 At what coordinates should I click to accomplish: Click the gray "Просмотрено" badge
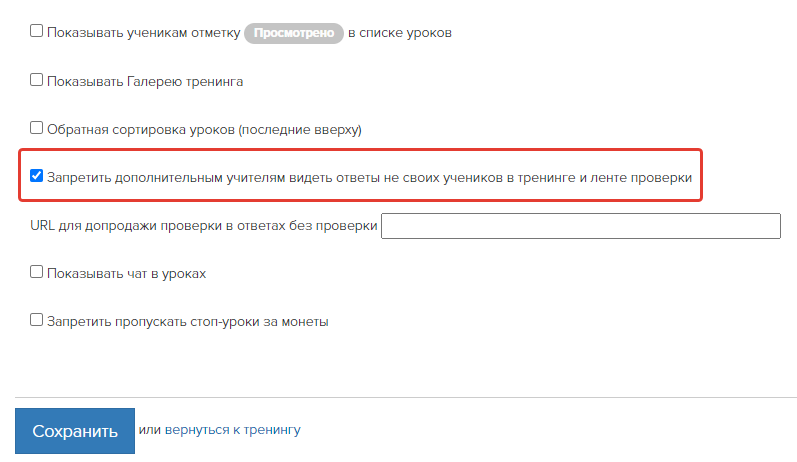pyautogui.click(x=294, y=33)
